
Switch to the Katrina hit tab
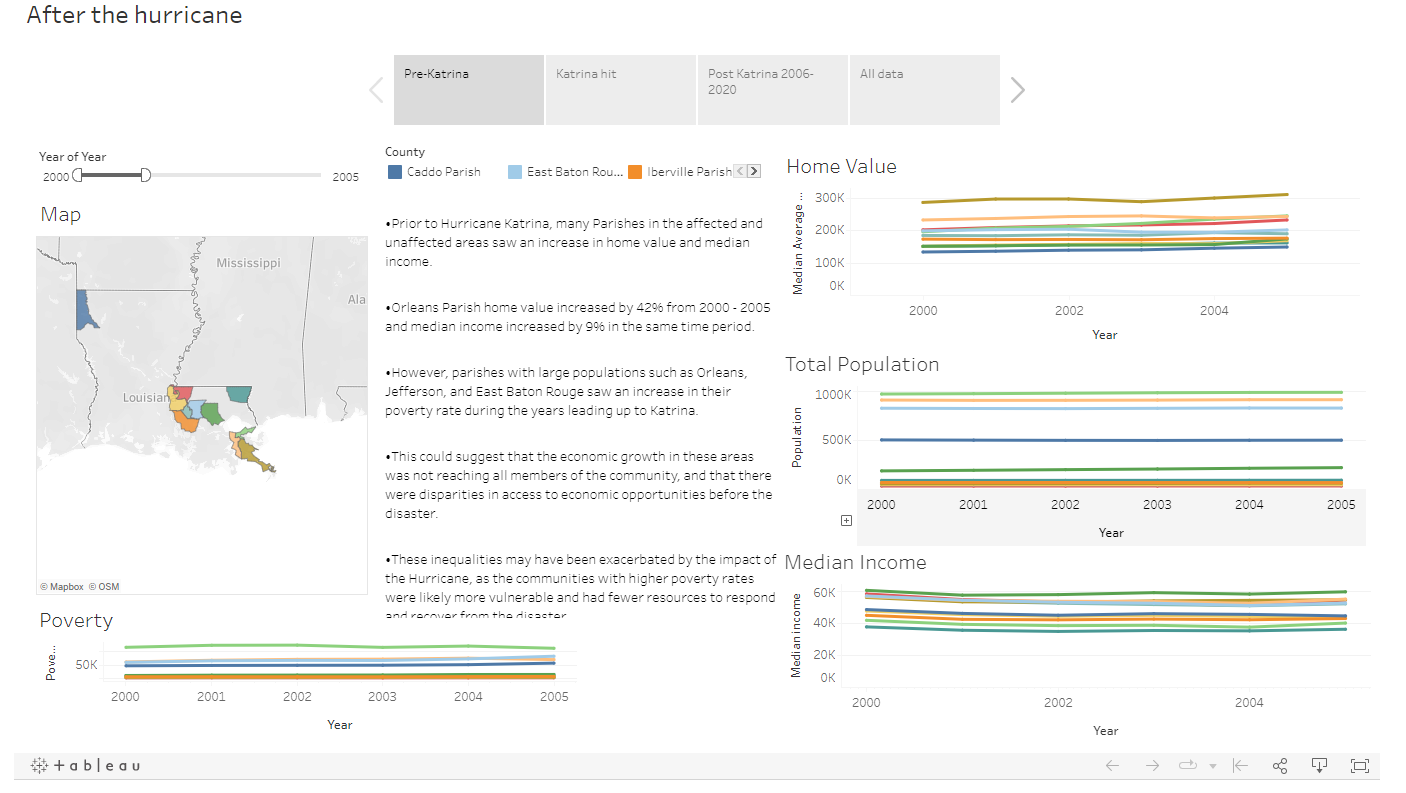[621, 90]
